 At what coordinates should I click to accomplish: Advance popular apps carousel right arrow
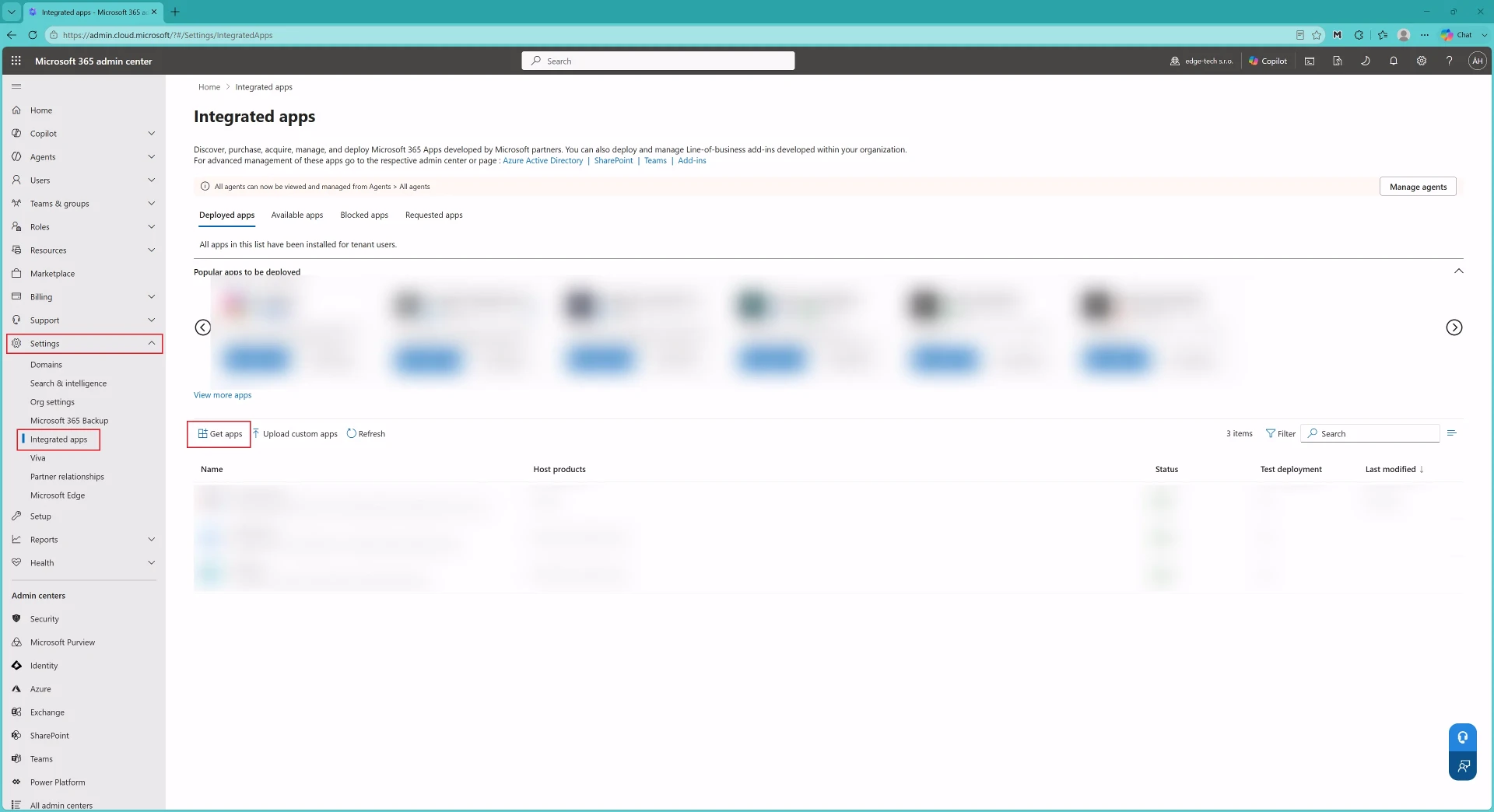pyautogui.click(x=1454, y=327)
